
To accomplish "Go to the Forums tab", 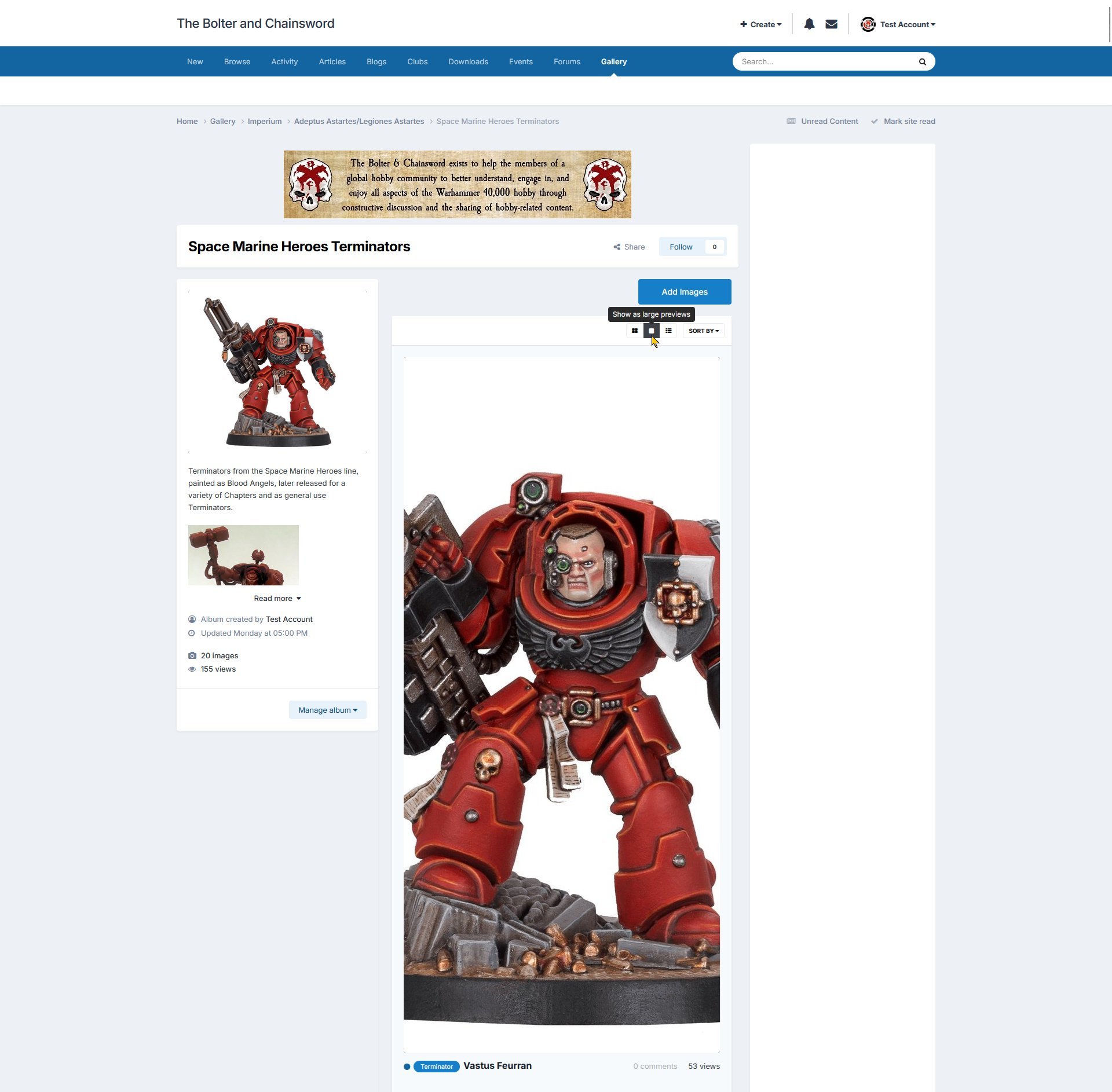I will click(566, 62).
